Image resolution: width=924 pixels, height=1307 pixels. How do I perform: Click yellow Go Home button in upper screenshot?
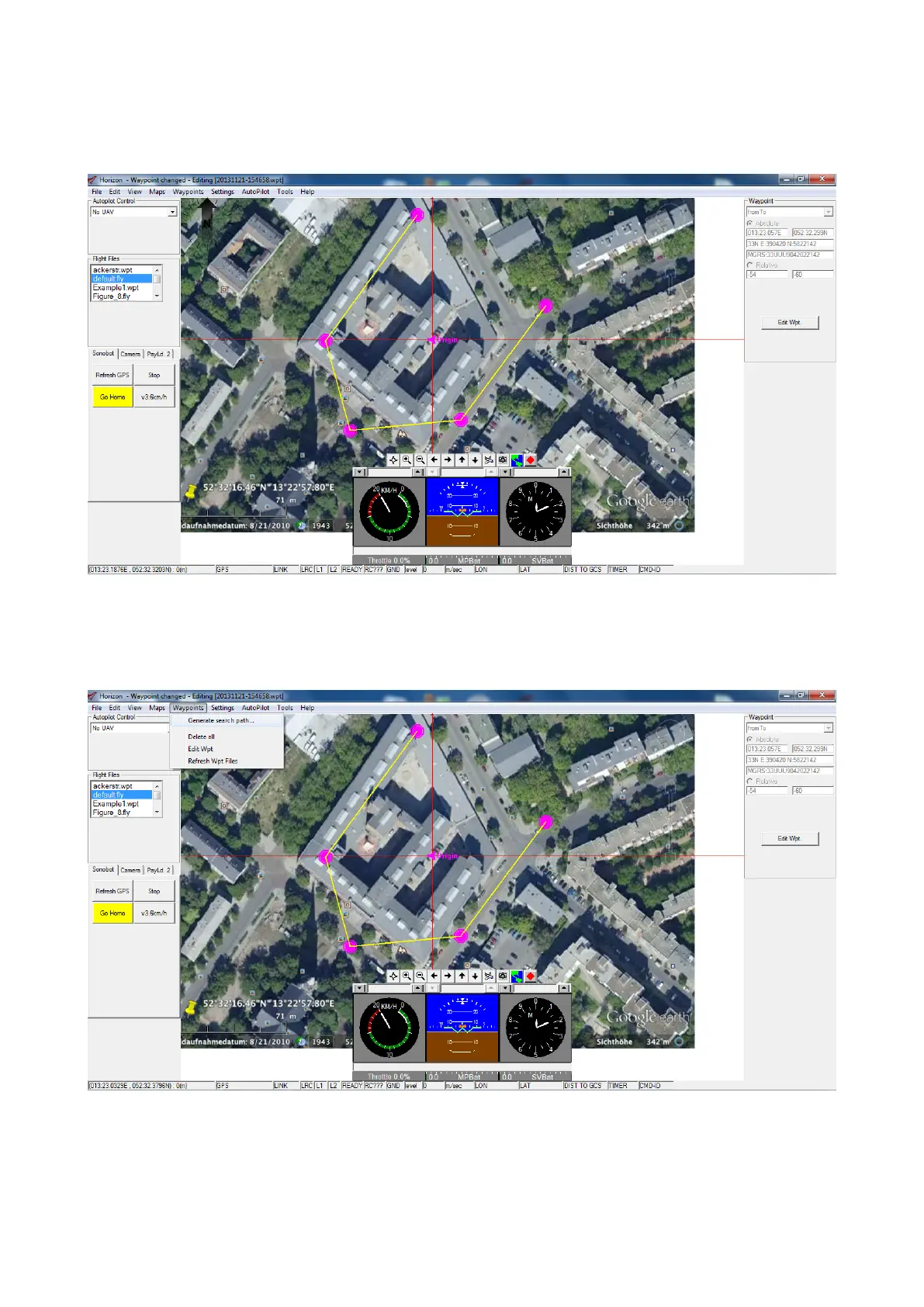(112, 397)
